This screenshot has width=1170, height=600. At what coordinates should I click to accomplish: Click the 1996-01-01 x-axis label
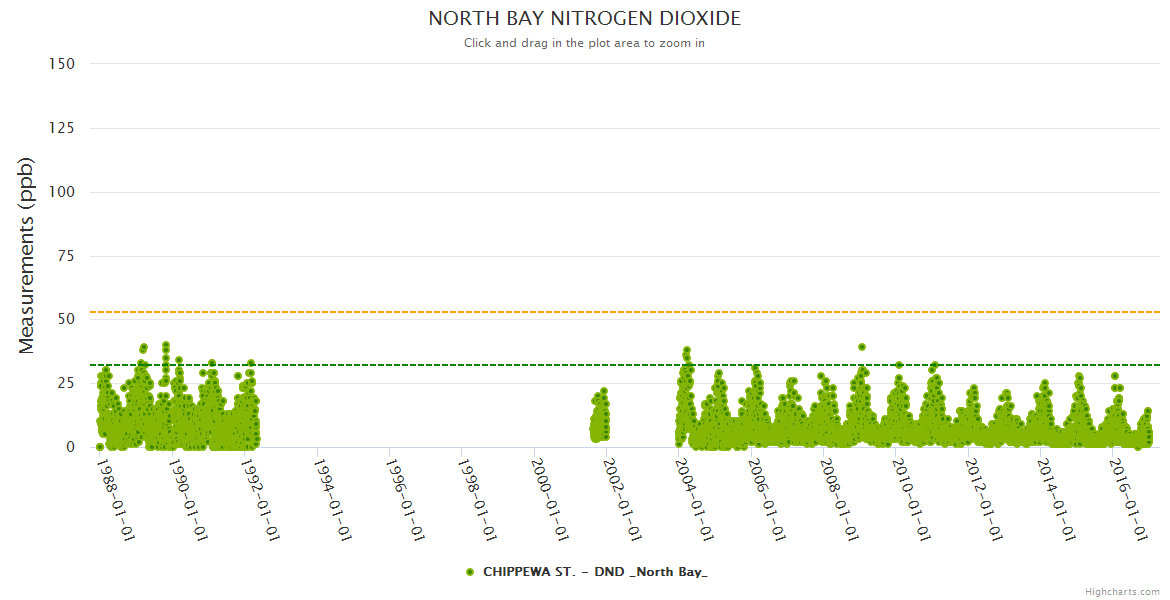point(404,498)
